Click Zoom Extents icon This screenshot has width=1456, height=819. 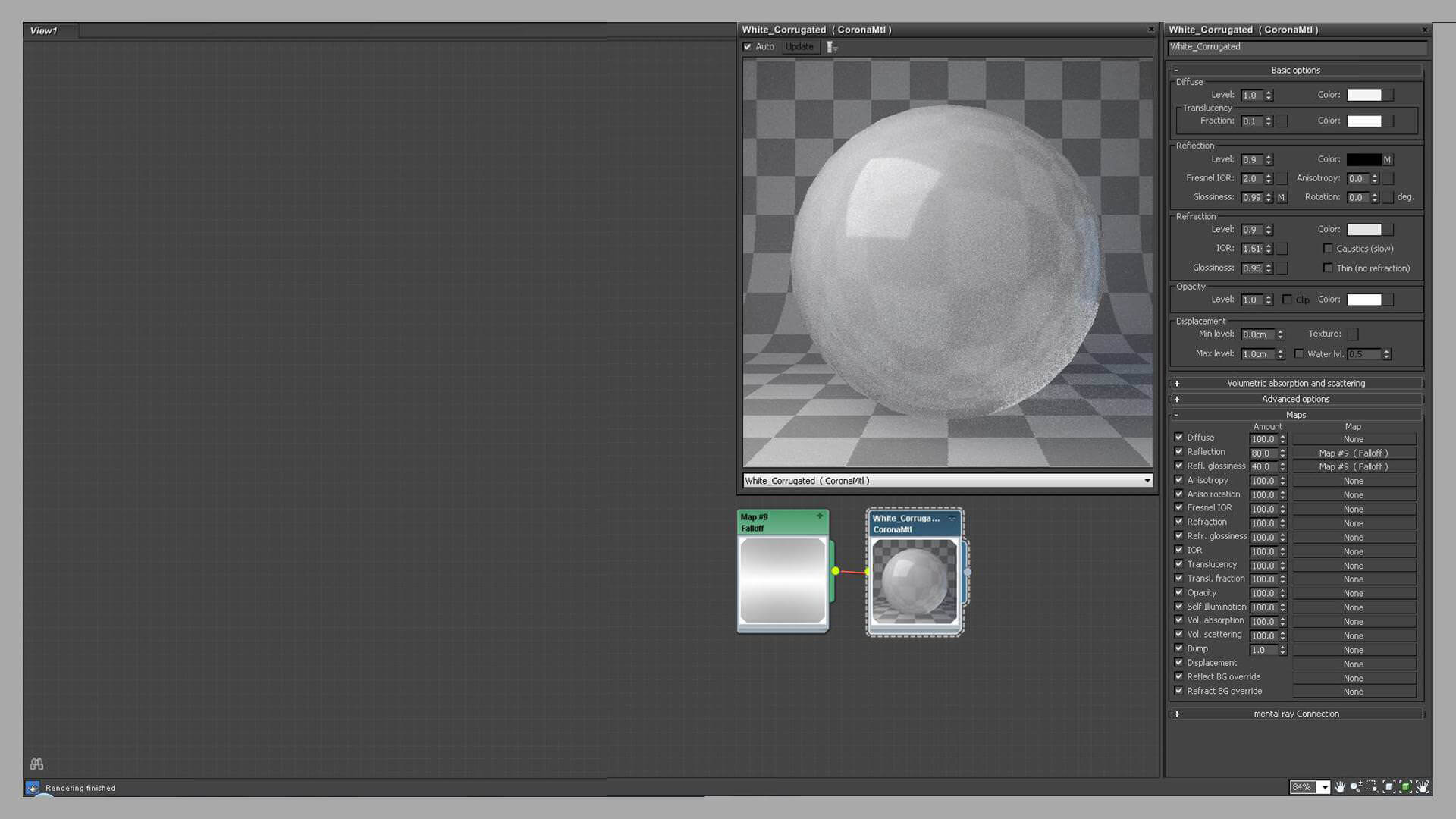tap(1389, 786)
